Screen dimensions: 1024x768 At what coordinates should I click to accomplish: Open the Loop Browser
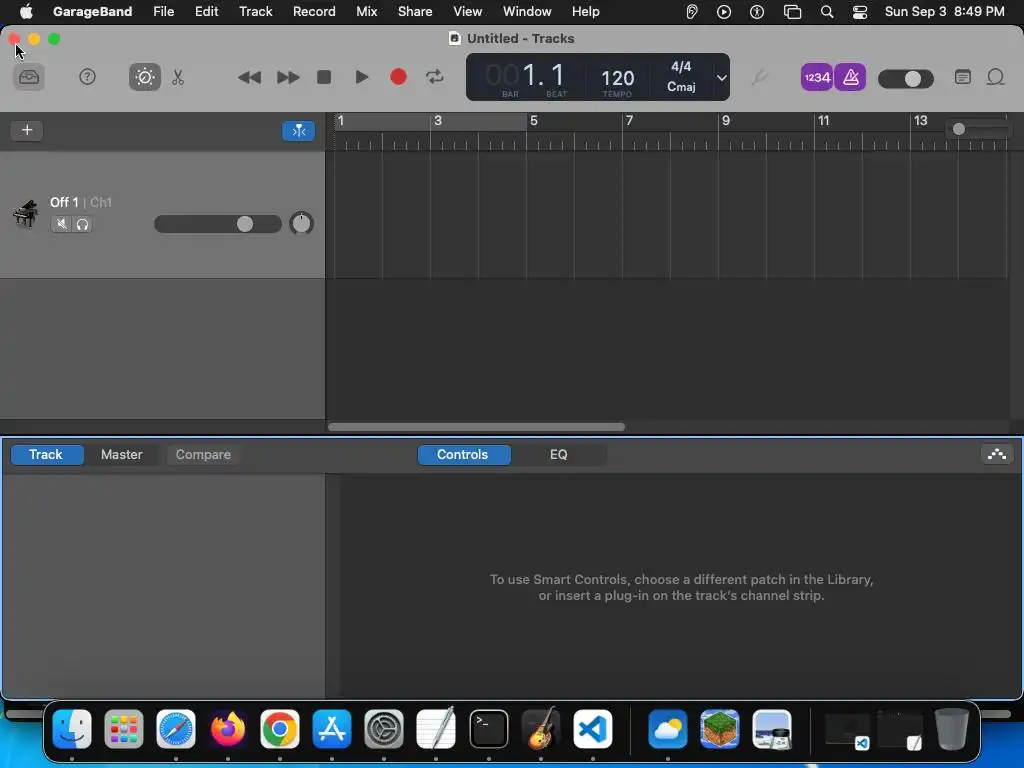click(995, 78)
